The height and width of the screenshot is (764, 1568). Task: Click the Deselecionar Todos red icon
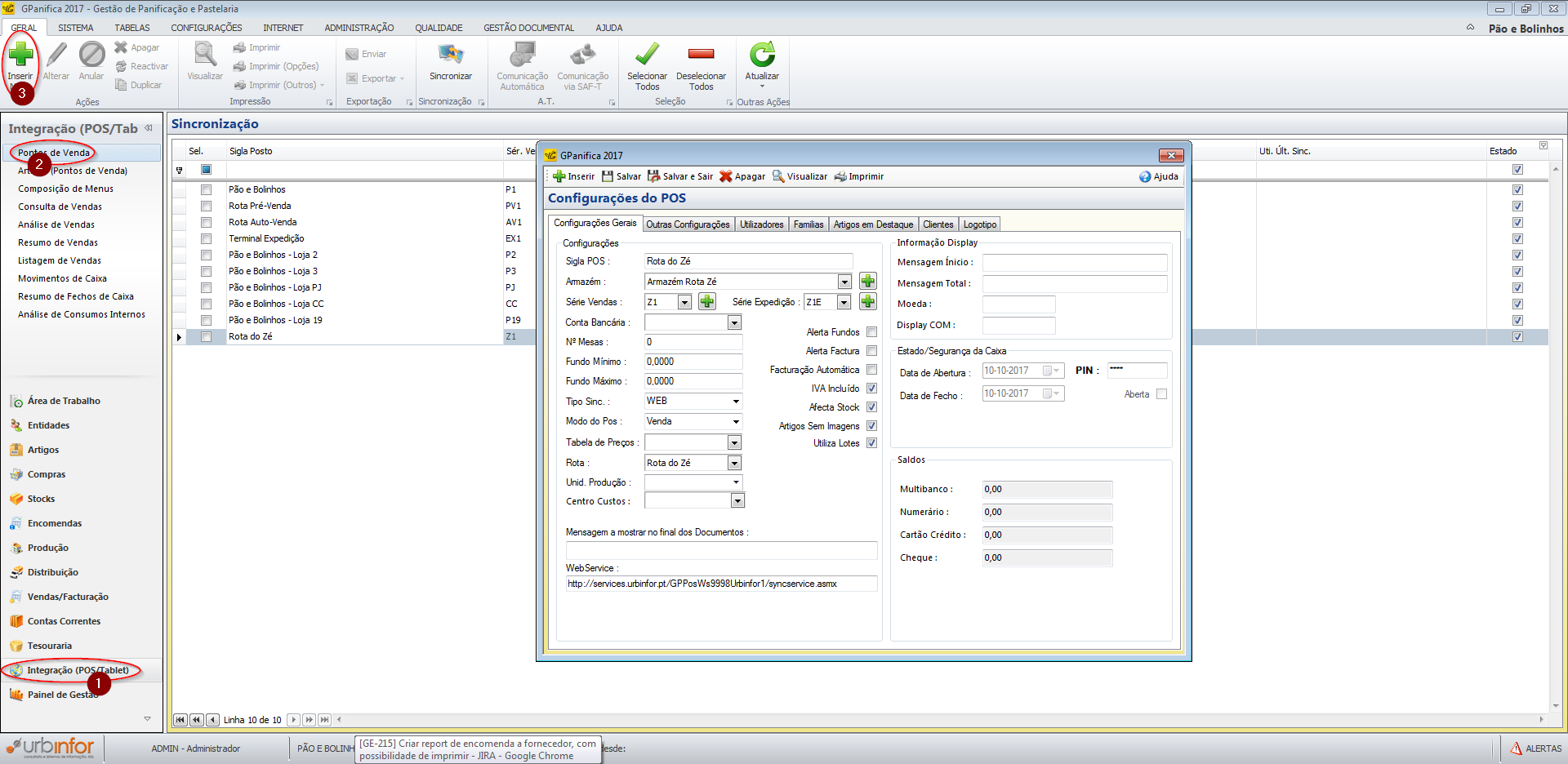[x=701, y=55]
